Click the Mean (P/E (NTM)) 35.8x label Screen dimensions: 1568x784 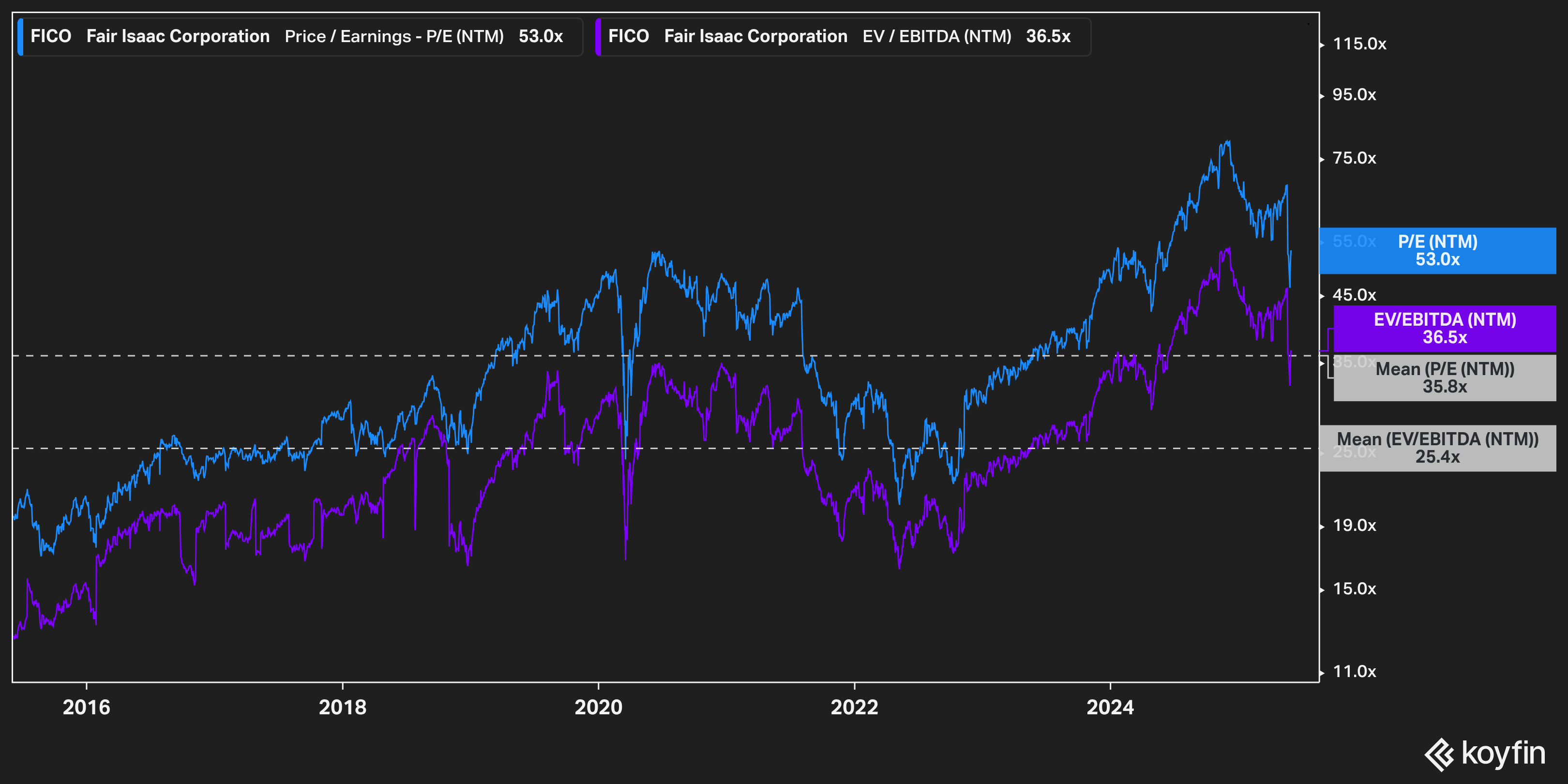(1445, 378)
